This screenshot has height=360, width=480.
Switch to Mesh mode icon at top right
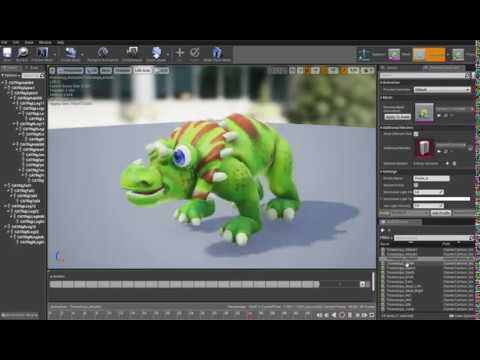(x=394, y=54)
